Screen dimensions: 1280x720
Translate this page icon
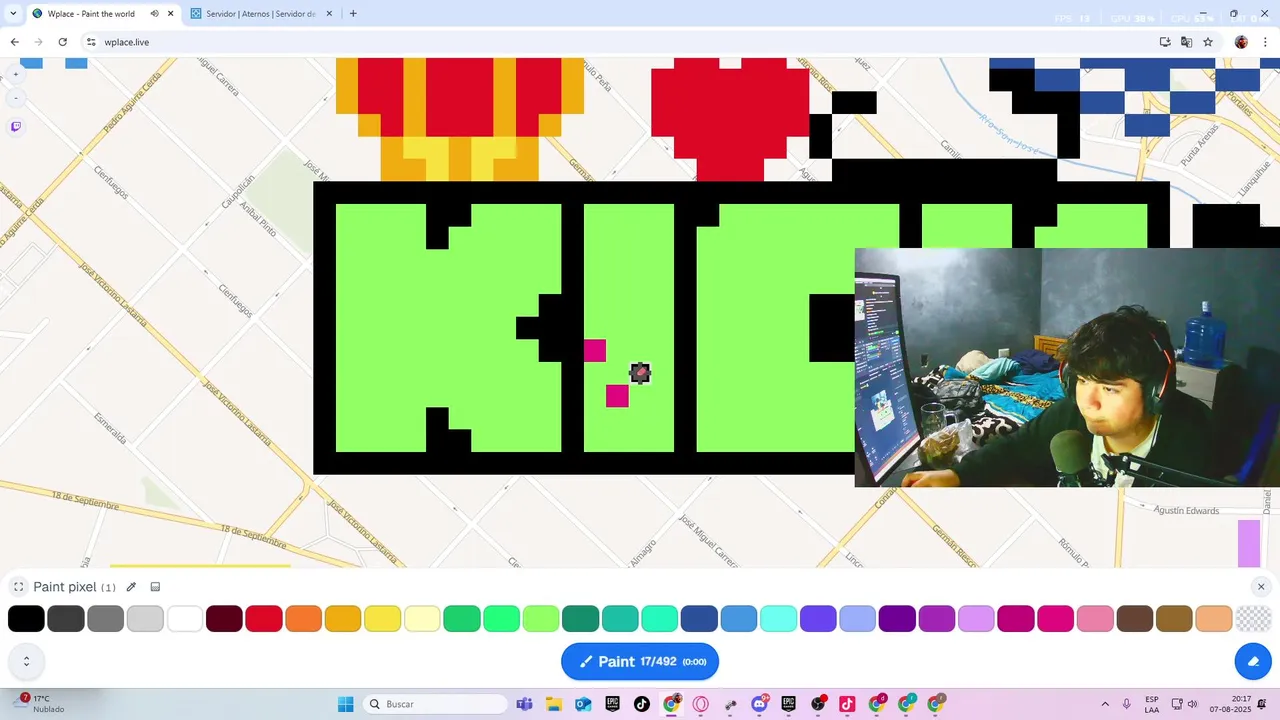point(1186,42)
